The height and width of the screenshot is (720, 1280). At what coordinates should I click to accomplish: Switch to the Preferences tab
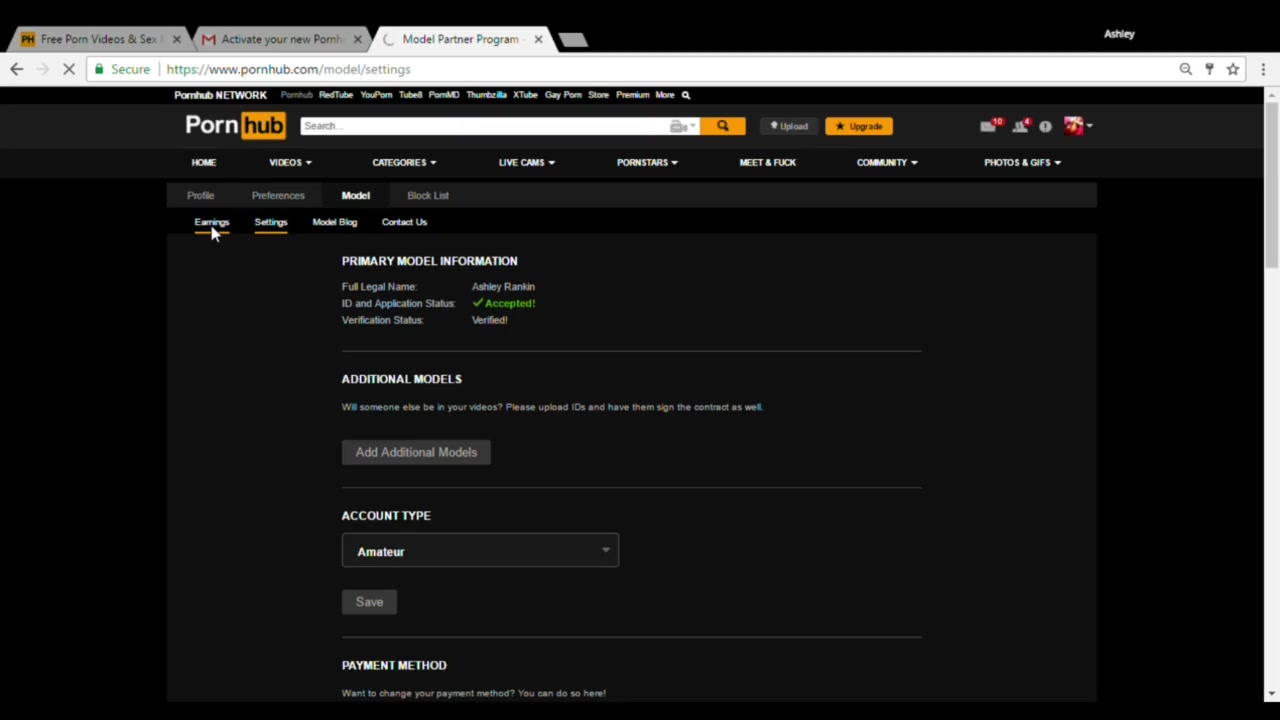point(278,196)
